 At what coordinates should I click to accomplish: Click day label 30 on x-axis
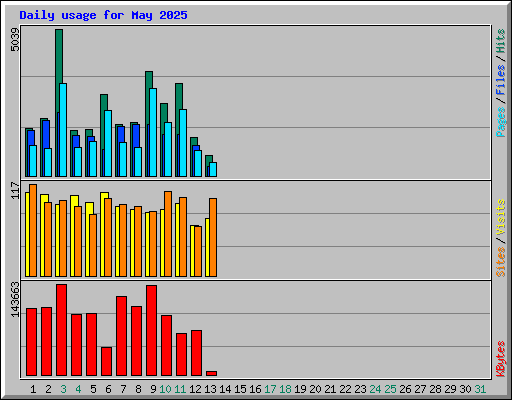(x=465, y=389)
